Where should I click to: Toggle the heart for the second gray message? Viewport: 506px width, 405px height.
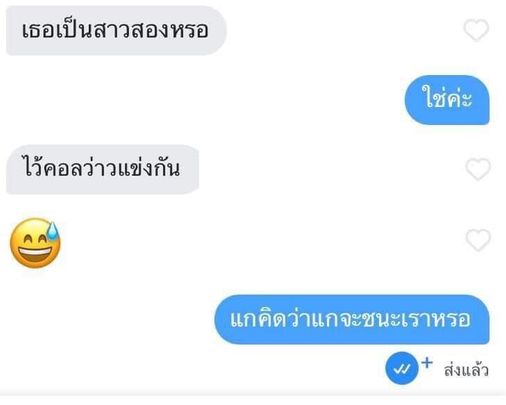point(478,169)
